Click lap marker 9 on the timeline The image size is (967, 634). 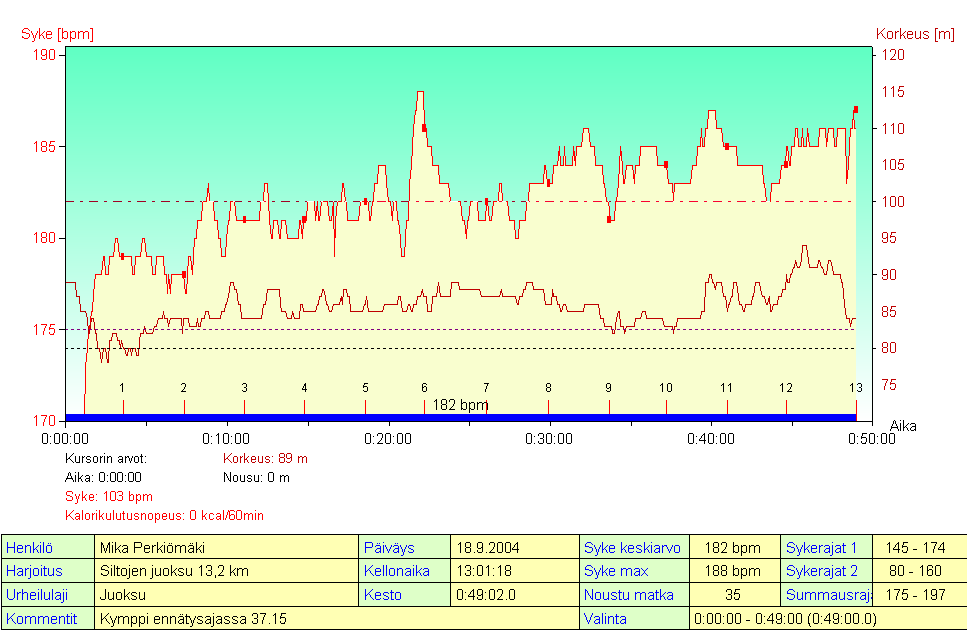(x=608, y=388)
